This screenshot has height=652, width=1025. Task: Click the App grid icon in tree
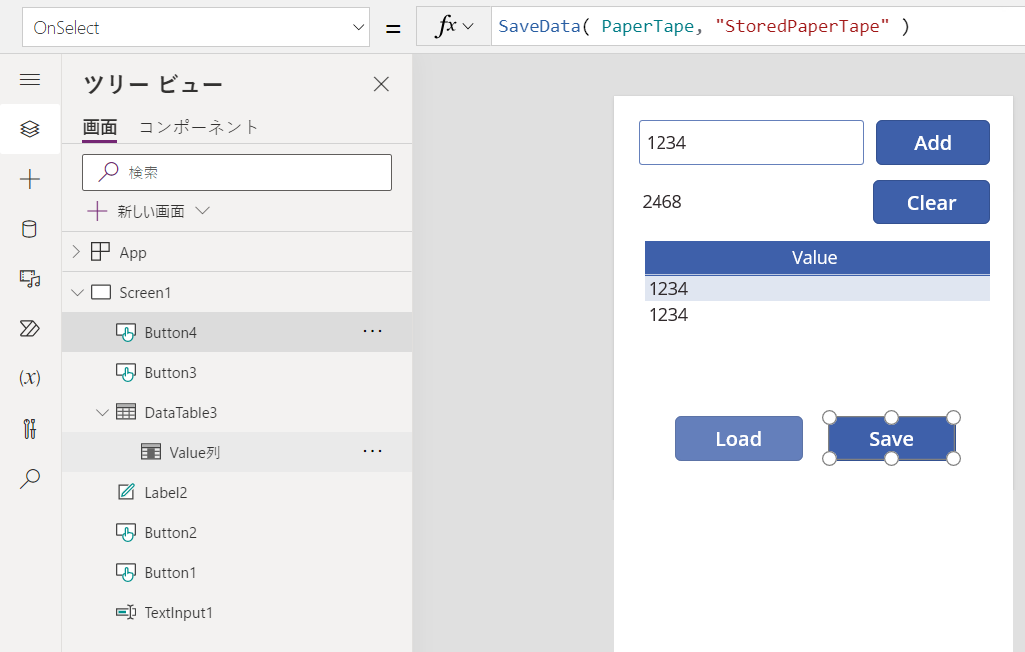(x=100, y=252)
